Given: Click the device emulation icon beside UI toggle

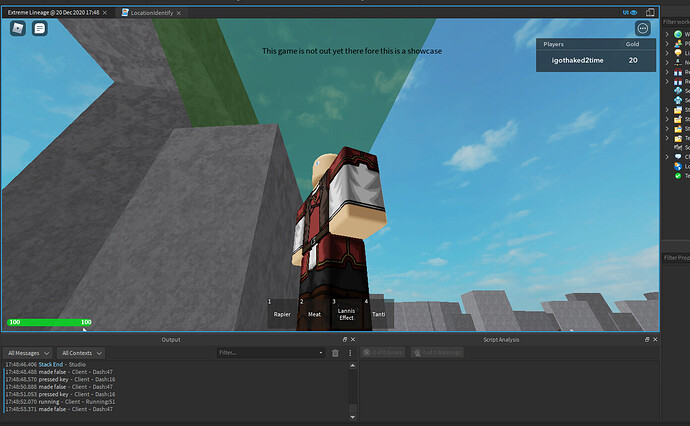Looking at the screenshot, I should point(650,12).
